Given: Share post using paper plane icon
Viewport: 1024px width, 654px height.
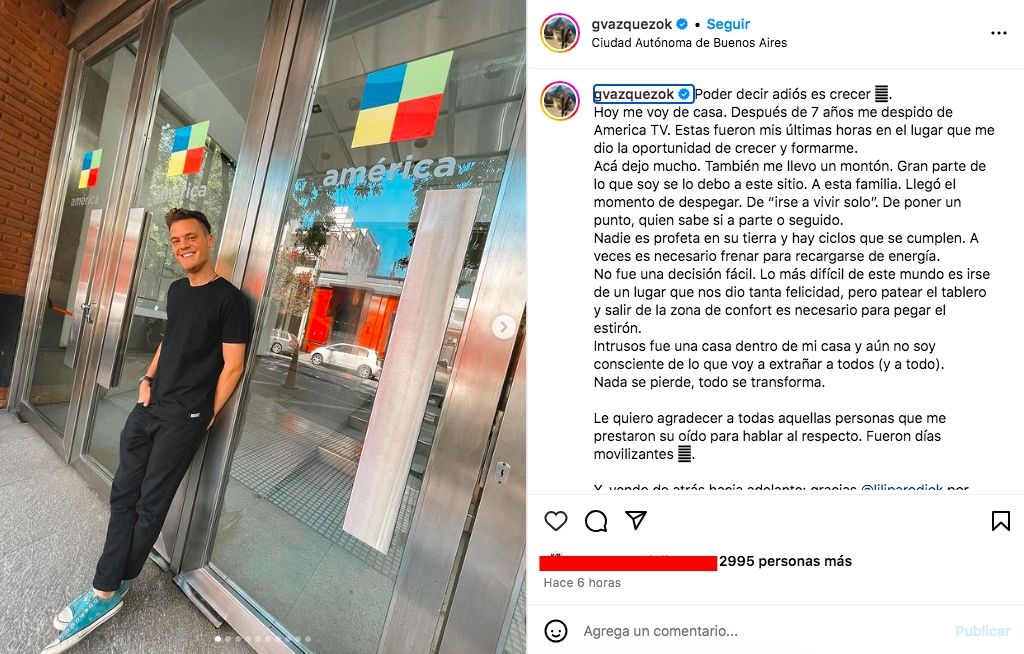Looking at the screenshot, I should (635, 520).
